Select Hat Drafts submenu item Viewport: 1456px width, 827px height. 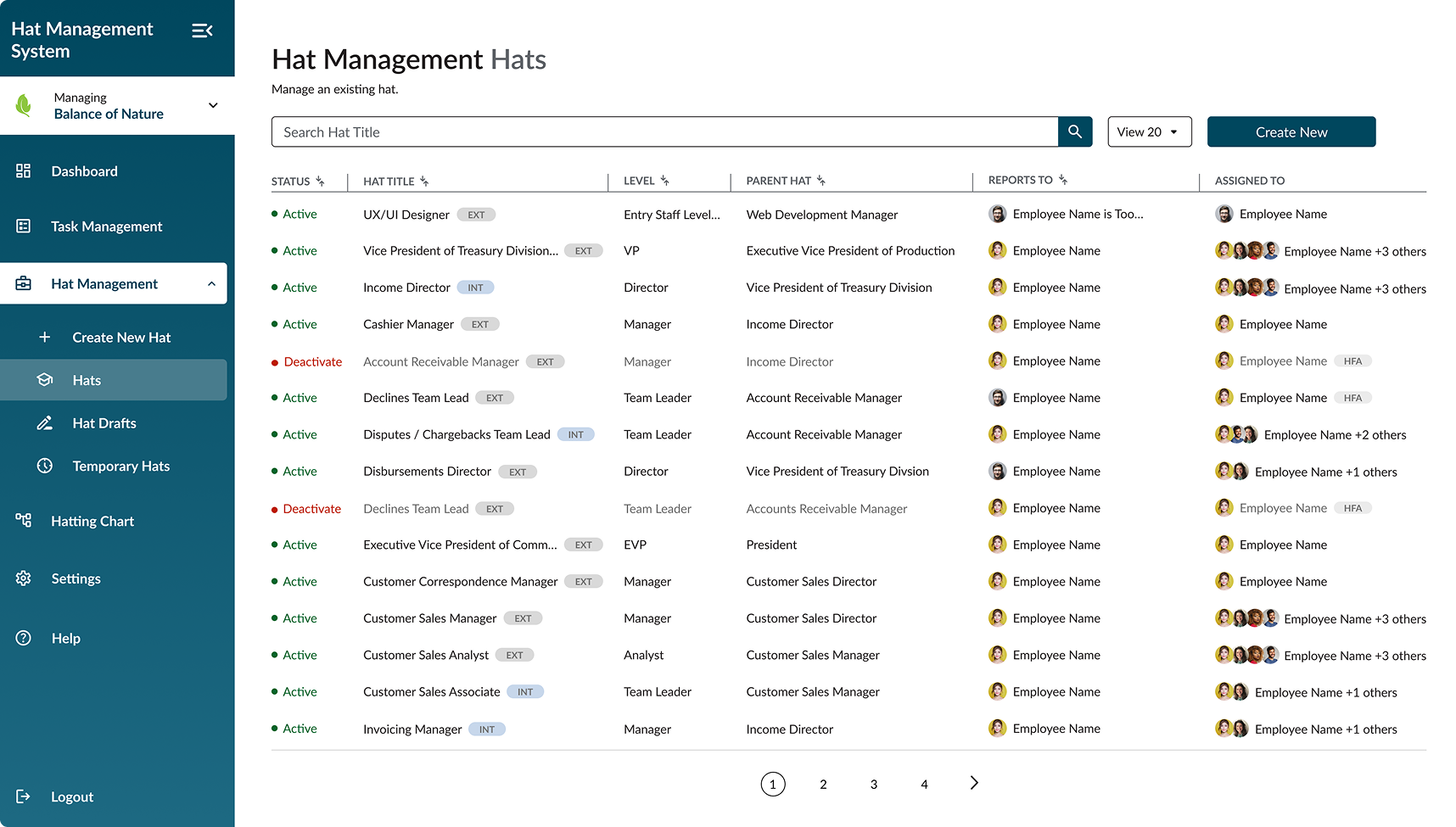point(104,423)
